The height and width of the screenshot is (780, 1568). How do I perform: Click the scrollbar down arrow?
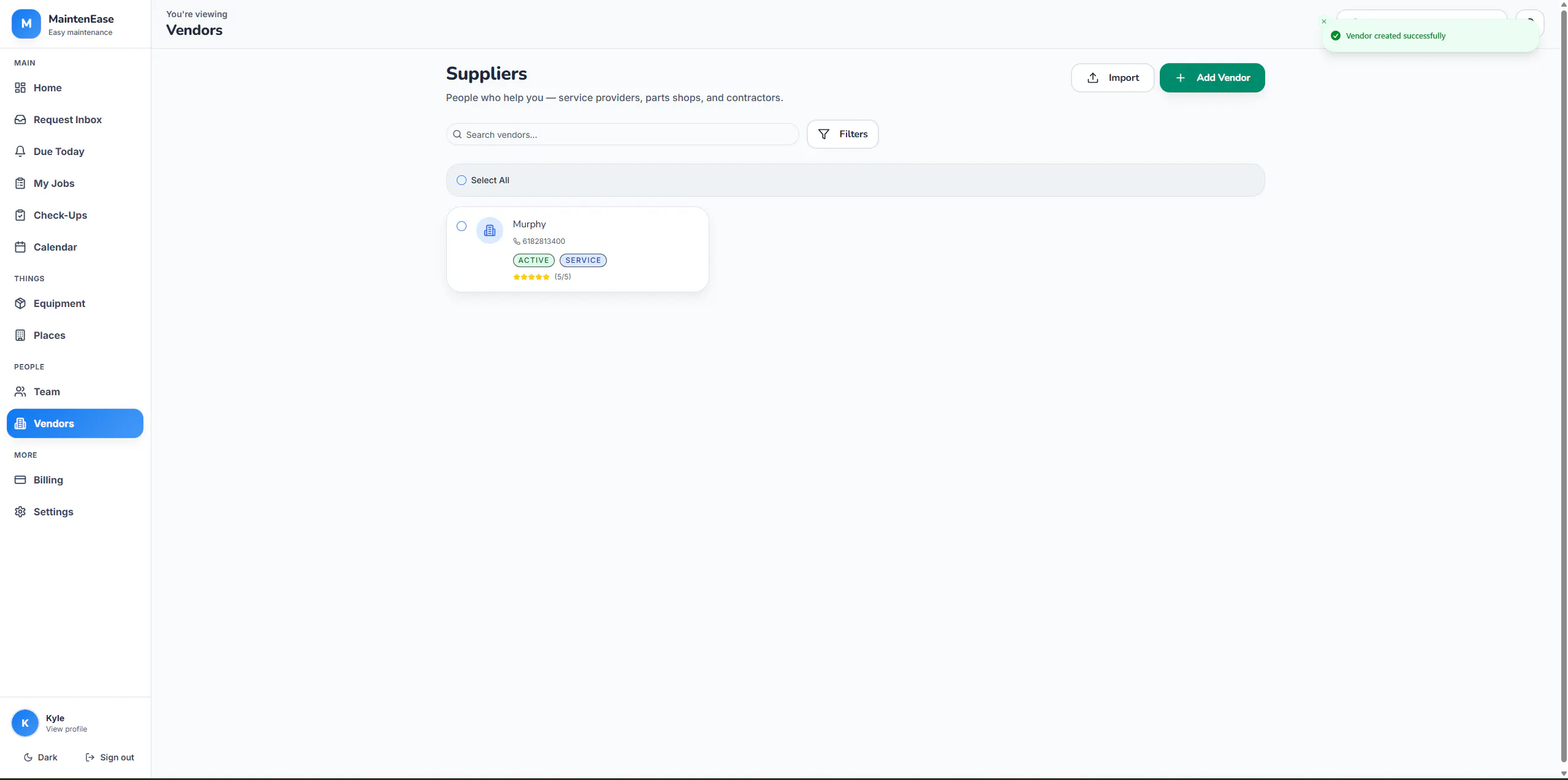point(1563,774)
